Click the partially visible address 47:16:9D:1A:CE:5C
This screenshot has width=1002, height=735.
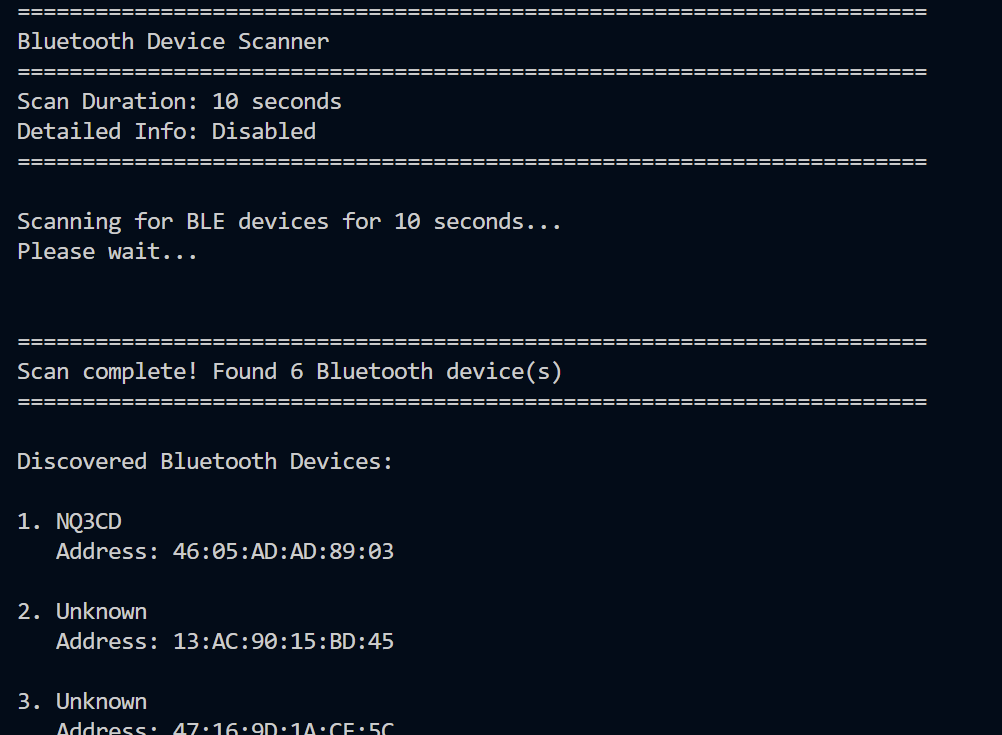click(x=283, y=729)
